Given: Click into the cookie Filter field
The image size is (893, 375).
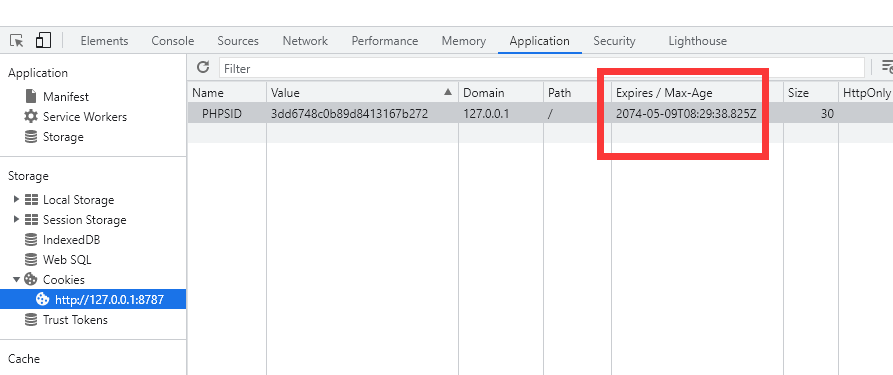Looking at the screenshot, I should pyautogui.click(x=542, y=68).
